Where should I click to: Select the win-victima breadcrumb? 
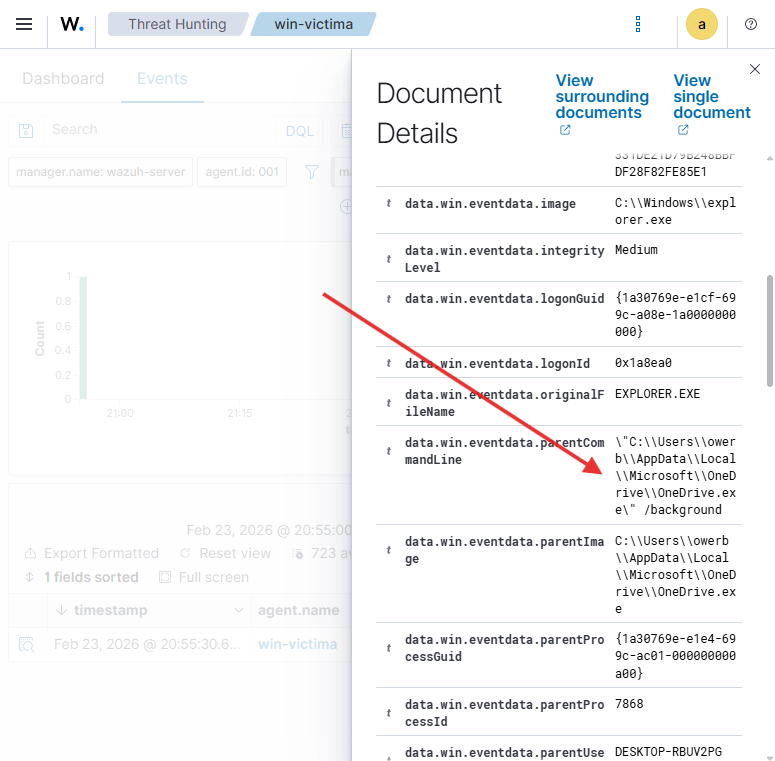tap(313, 24)
